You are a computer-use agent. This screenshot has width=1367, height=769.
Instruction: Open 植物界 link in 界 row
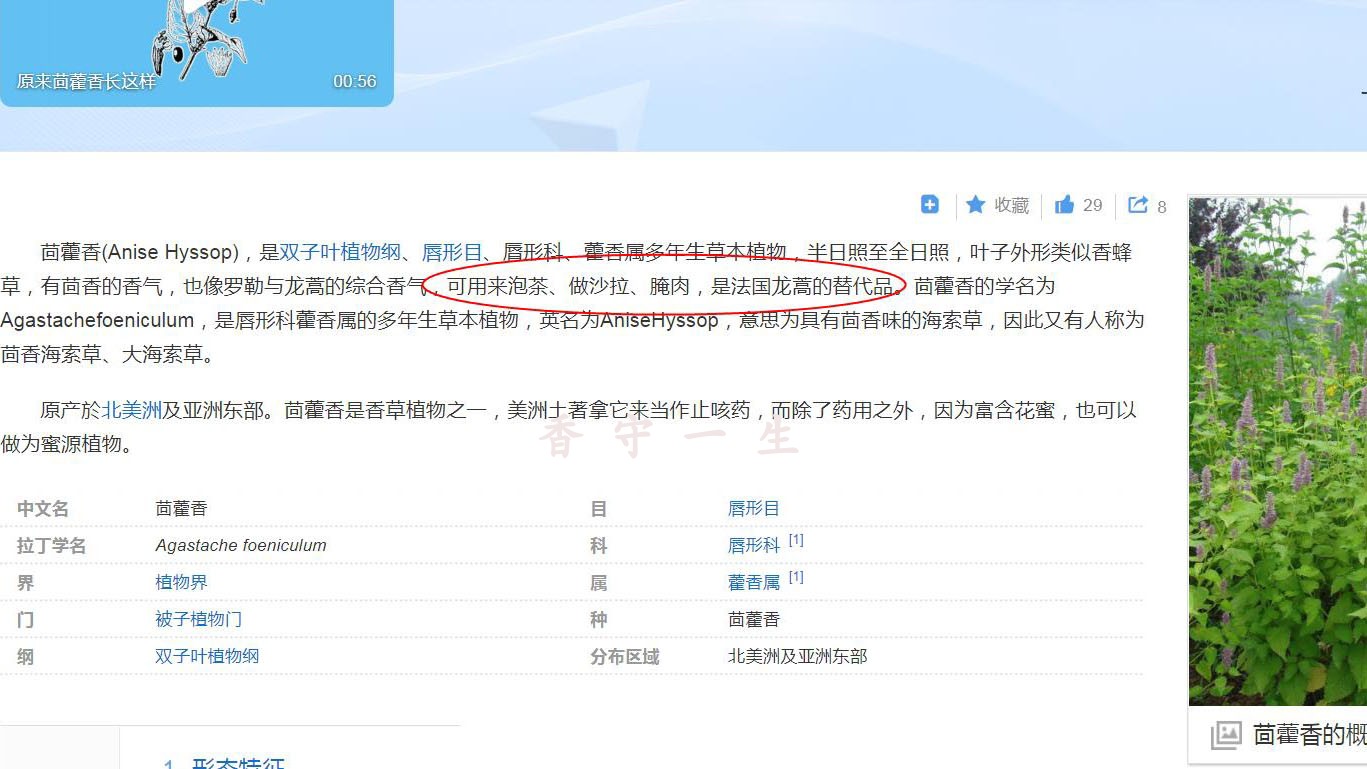pyautogui.click(x=181, y=582)
